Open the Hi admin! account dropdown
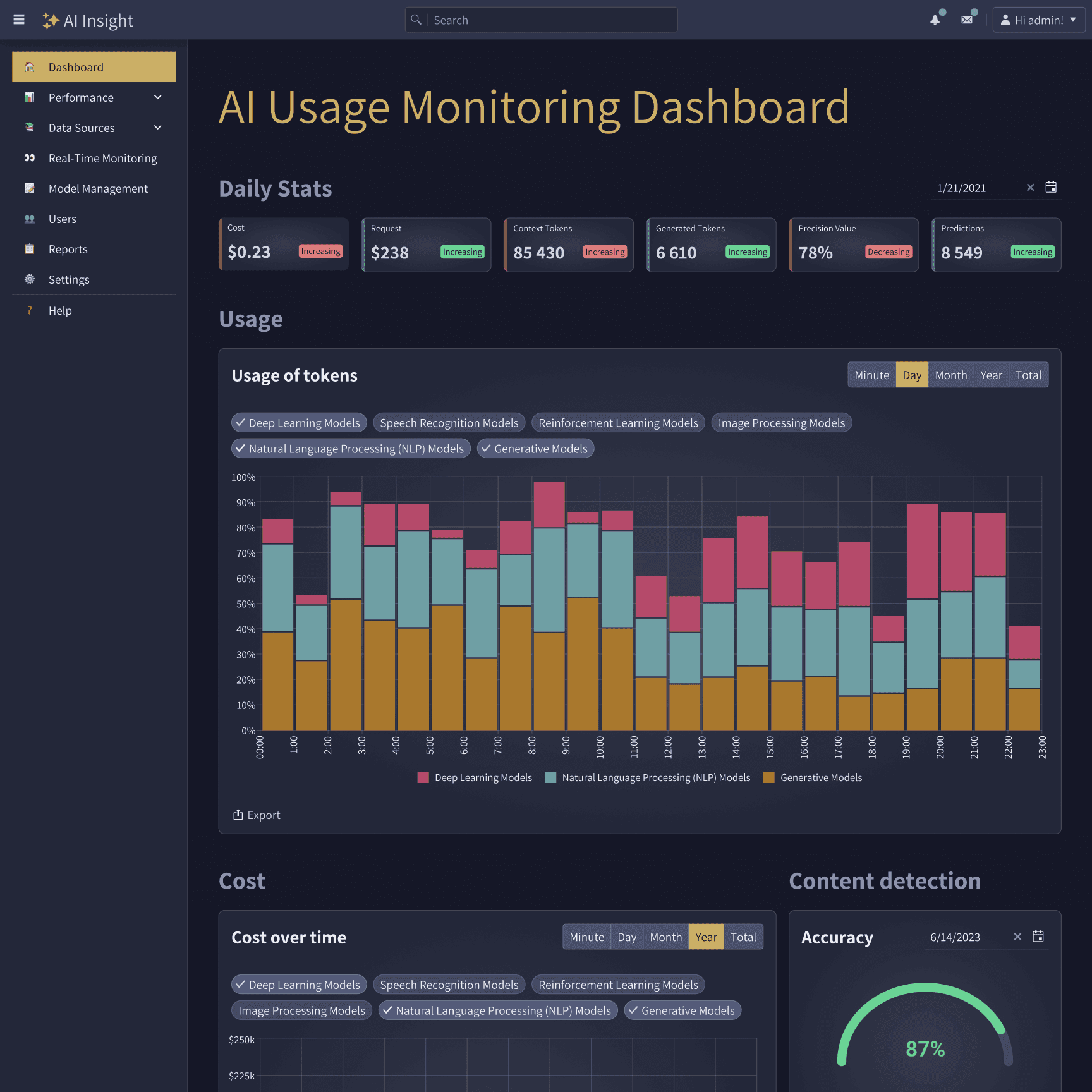 [1038, 20]
